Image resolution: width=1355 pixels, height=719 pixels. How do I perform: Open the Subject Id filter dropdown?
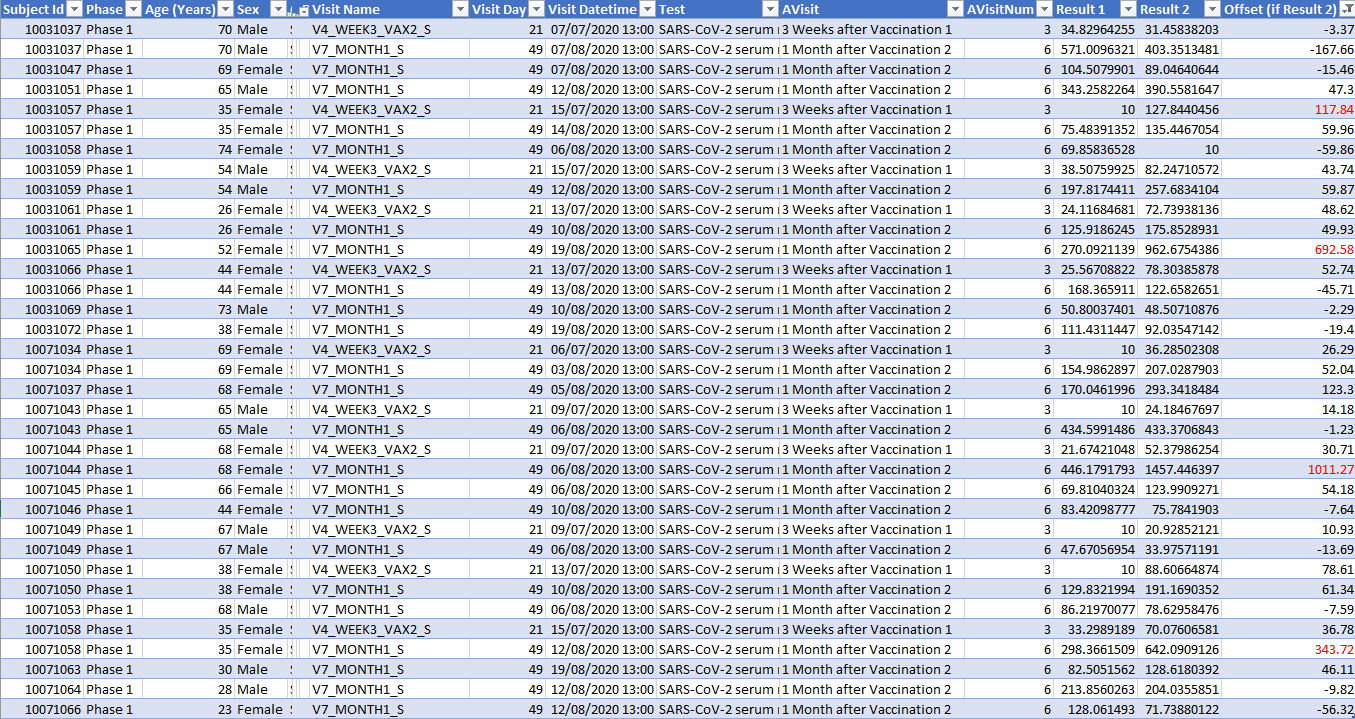pos(74,9)
